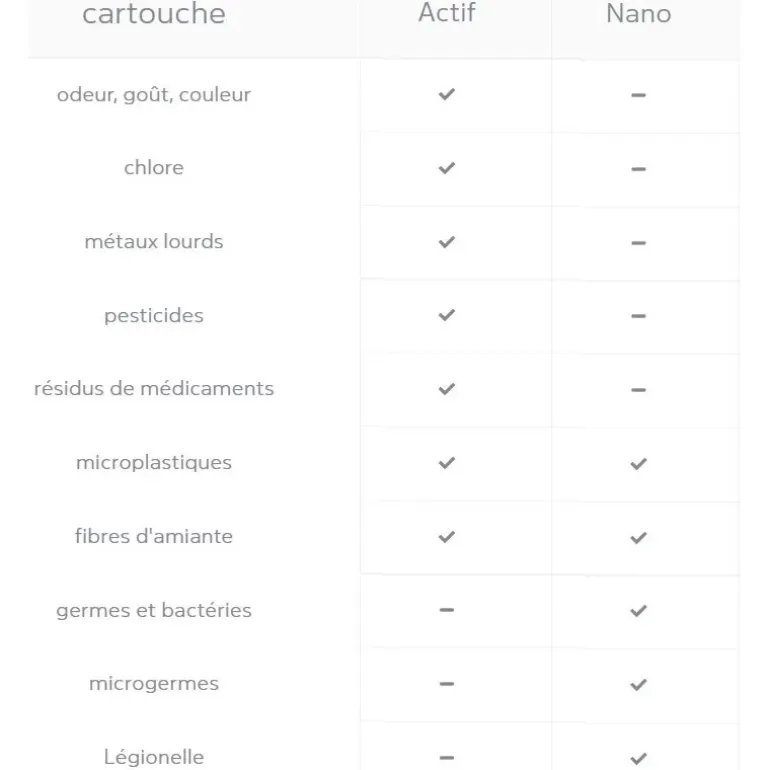Click the Actif dash for germes et bactéries
The image size is (770, 770).
click(447, 610)
